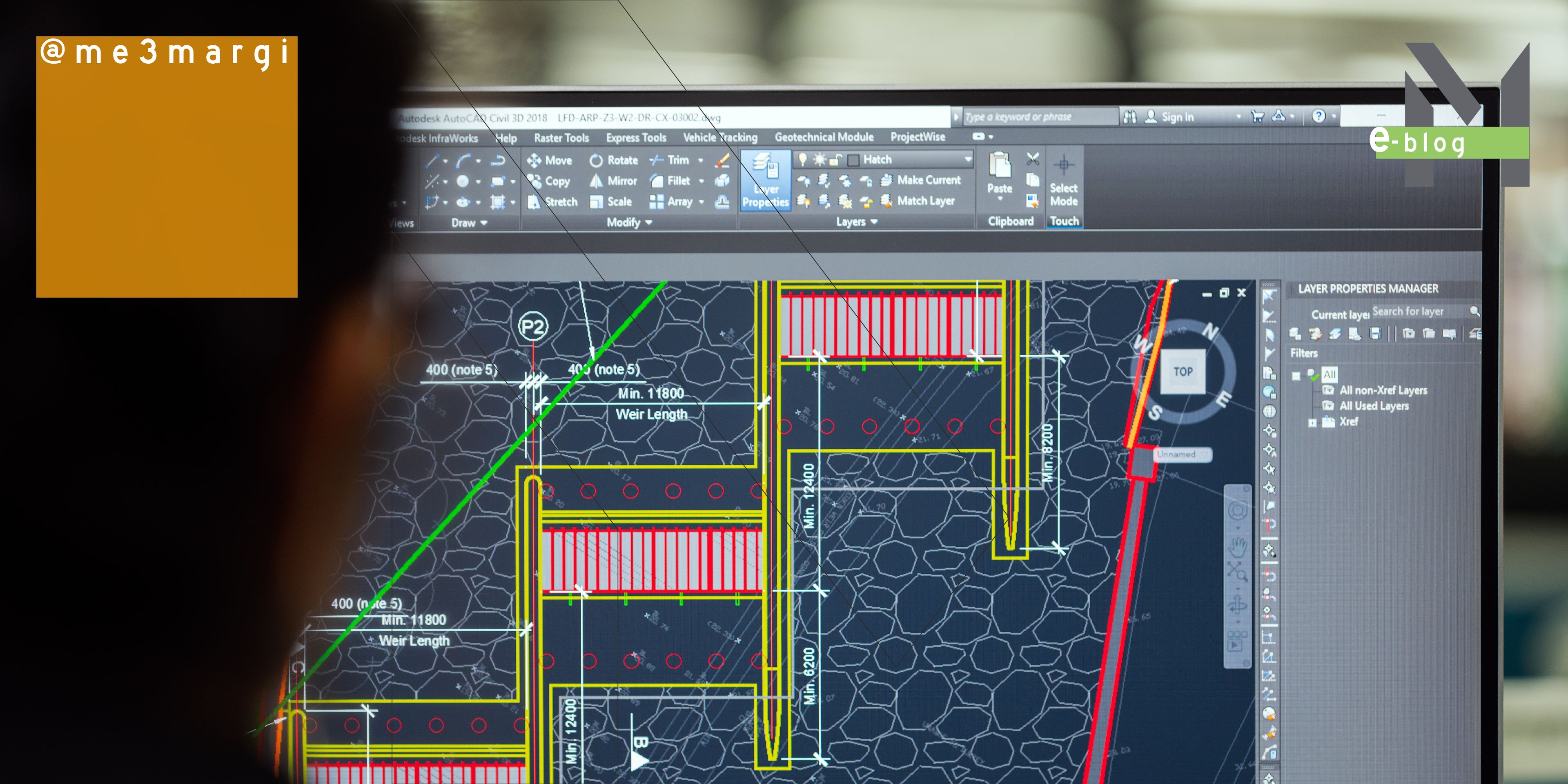Select the Arc draw tool

[464, 161]
